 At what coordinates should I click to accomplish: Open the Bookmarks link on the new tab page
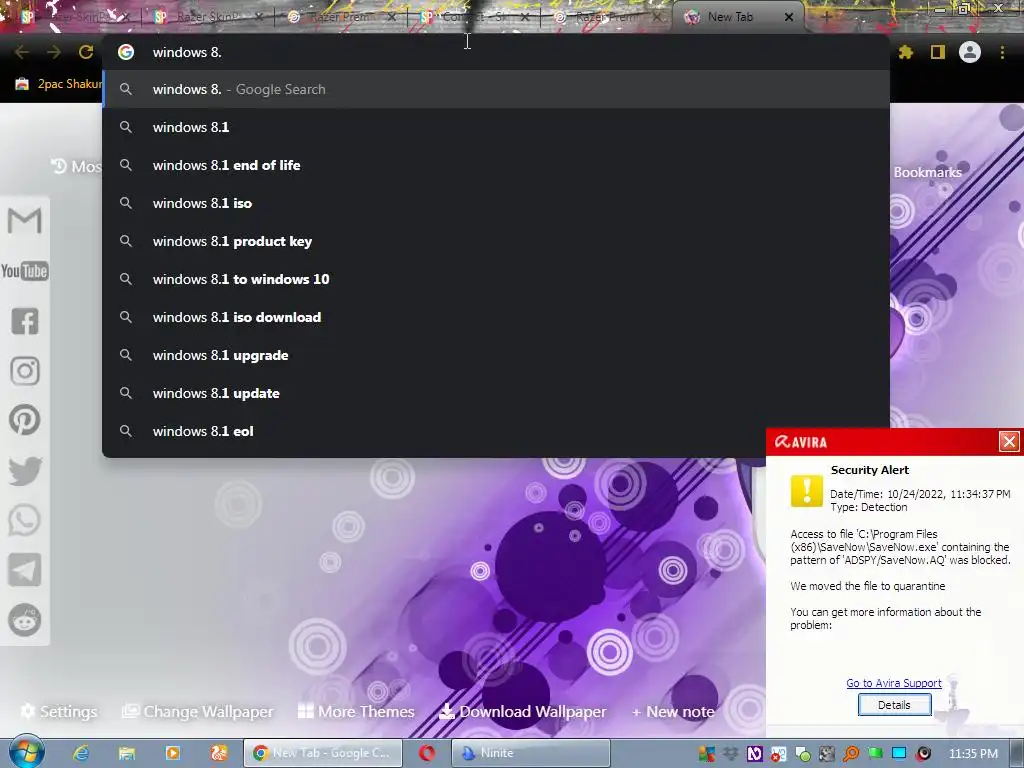[927, 172]
